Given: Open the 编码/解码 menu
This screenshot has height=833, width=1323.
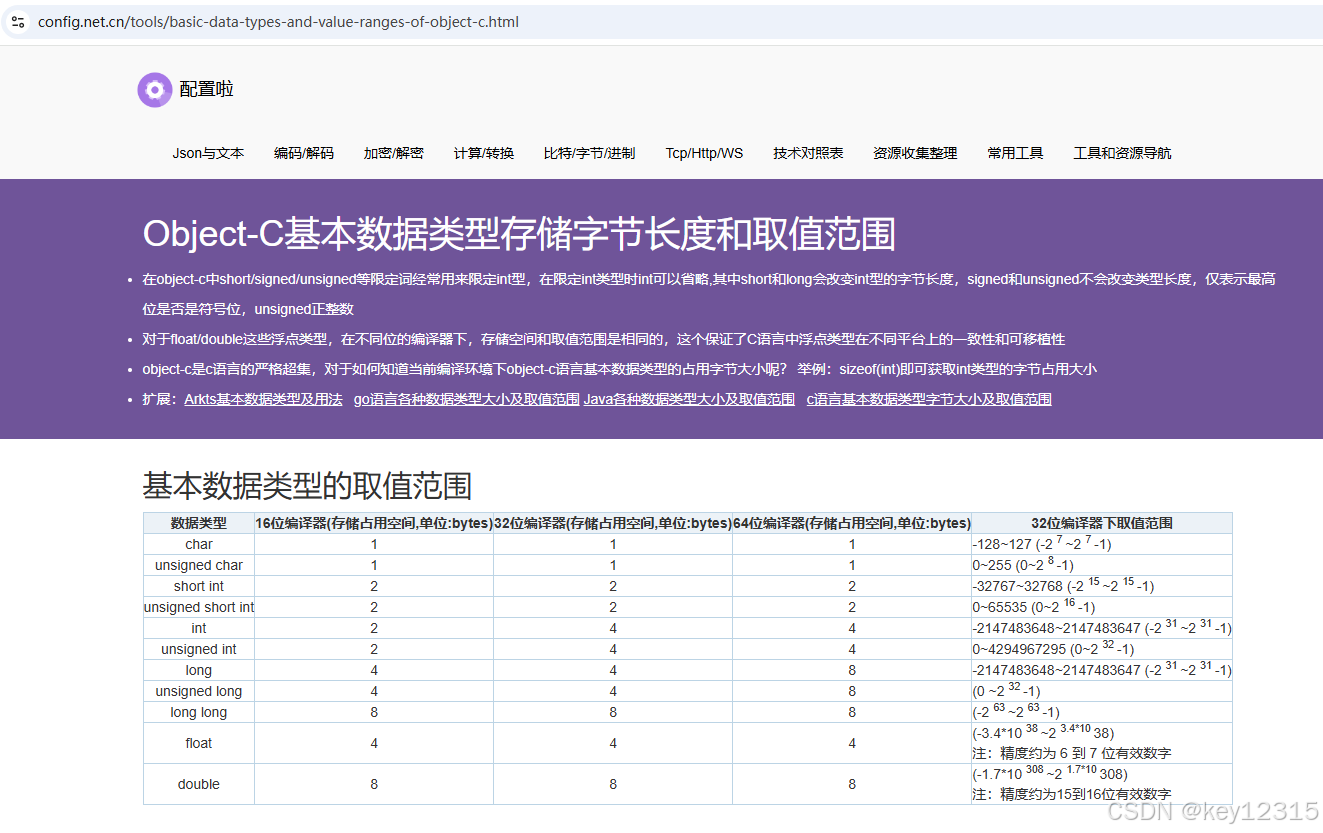Looking at the screenshot, I should tap(304, 153).
